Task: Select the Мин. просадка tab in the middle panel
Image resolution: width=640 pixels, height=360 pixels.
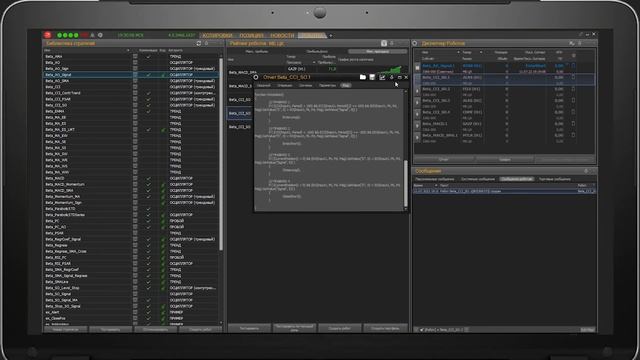Action: 378,51
